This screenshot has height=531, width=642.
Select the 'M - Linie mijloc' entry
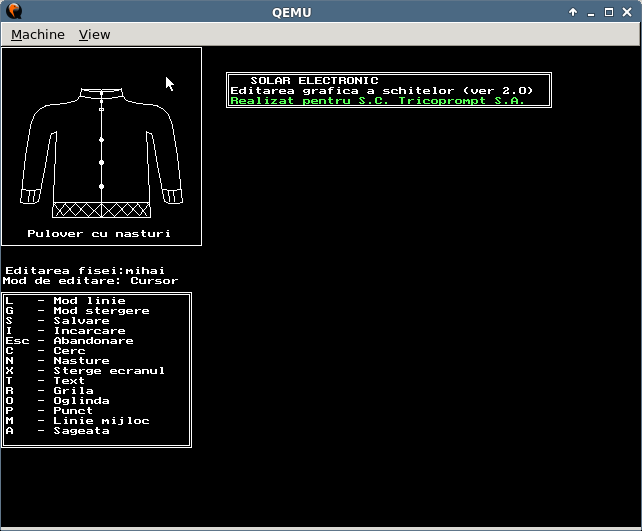(x=77, y=421)
